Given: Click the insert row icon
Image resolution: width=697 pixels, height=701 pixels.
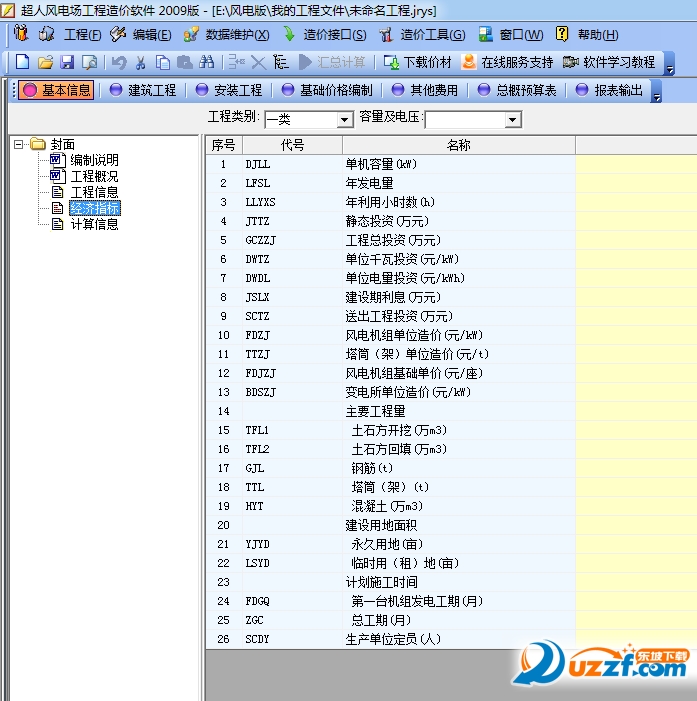Looking at the screenshot, I should 237,62.
